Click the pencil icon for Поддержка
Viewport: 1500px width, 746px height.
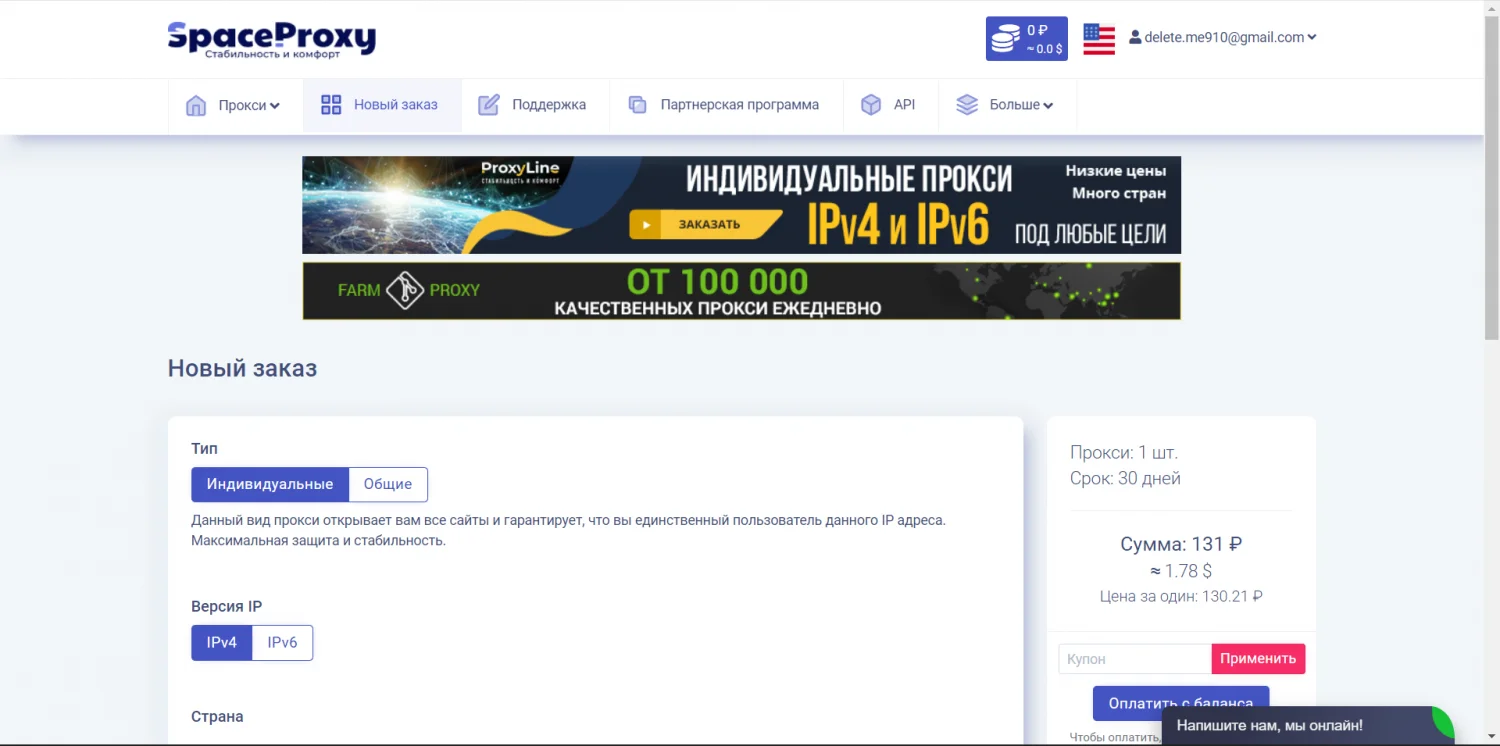[x=488, y=105]
